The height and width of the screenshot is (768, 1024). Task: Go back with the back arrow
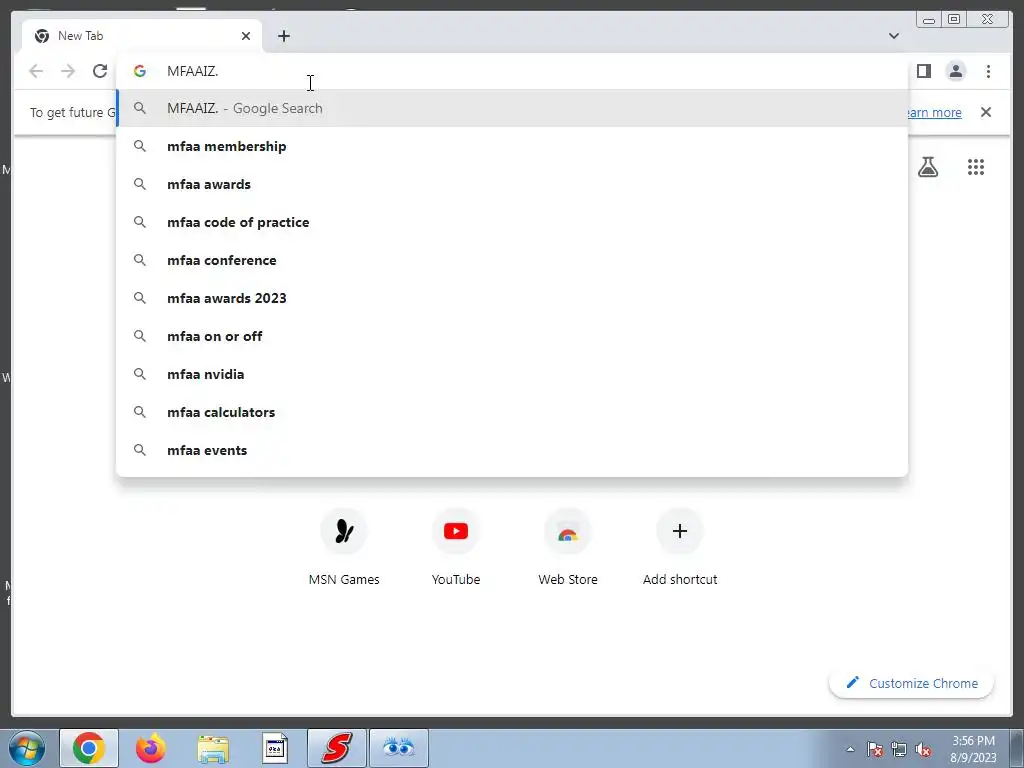pyautogui.click(x=36, y=71)
